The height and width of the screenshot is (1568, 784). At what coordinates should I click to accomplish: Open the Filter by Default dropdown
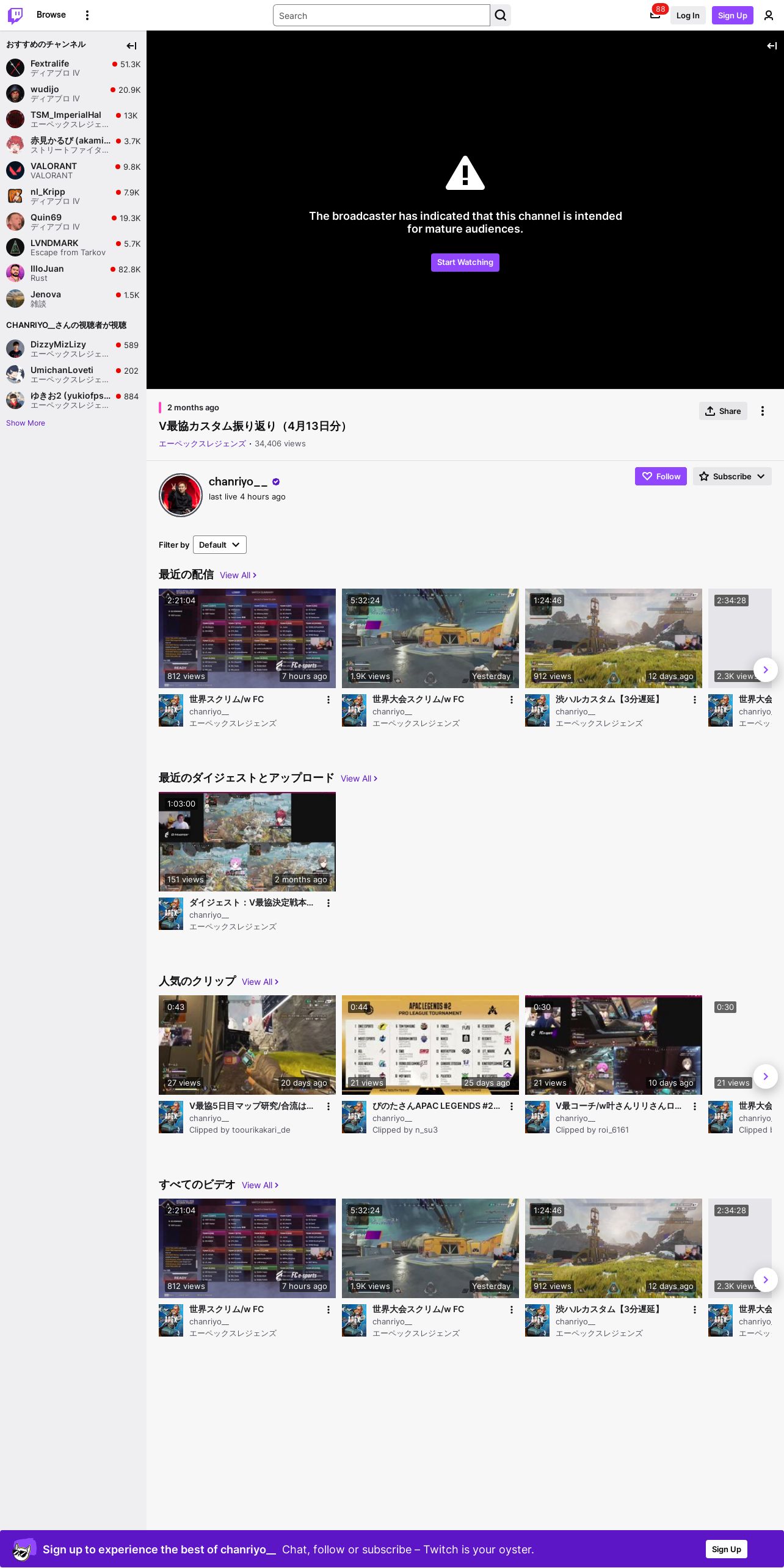pos(220,545)
